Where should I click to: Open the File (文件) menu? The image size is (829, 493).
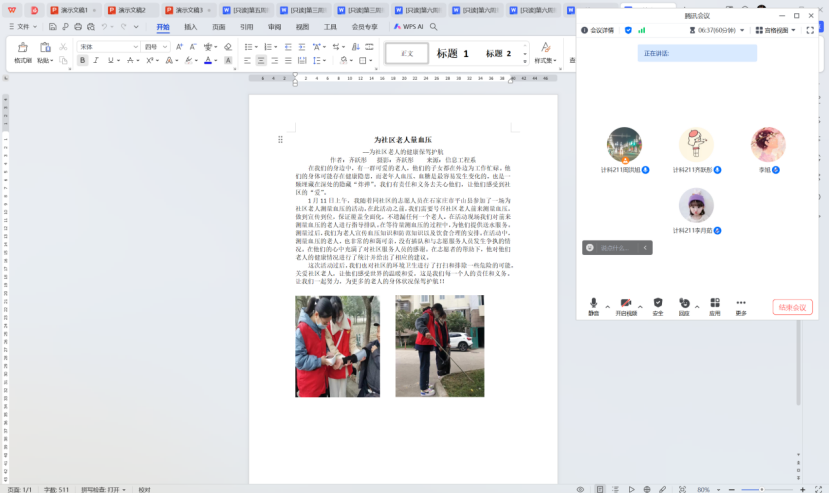[21, 27]
